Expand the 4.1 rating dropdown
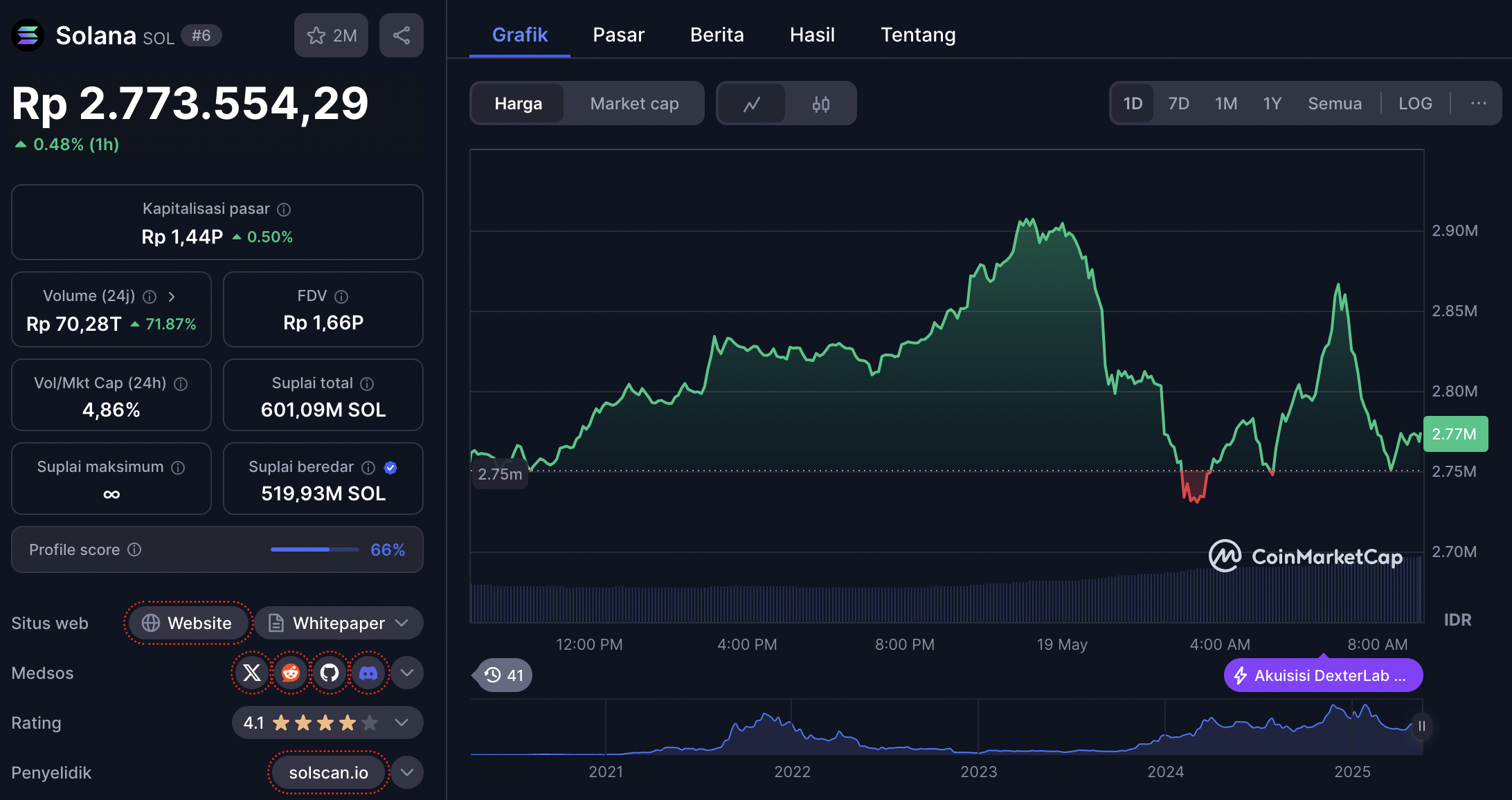The width and height of the screenshot is (1512, 800). [402, 722]
